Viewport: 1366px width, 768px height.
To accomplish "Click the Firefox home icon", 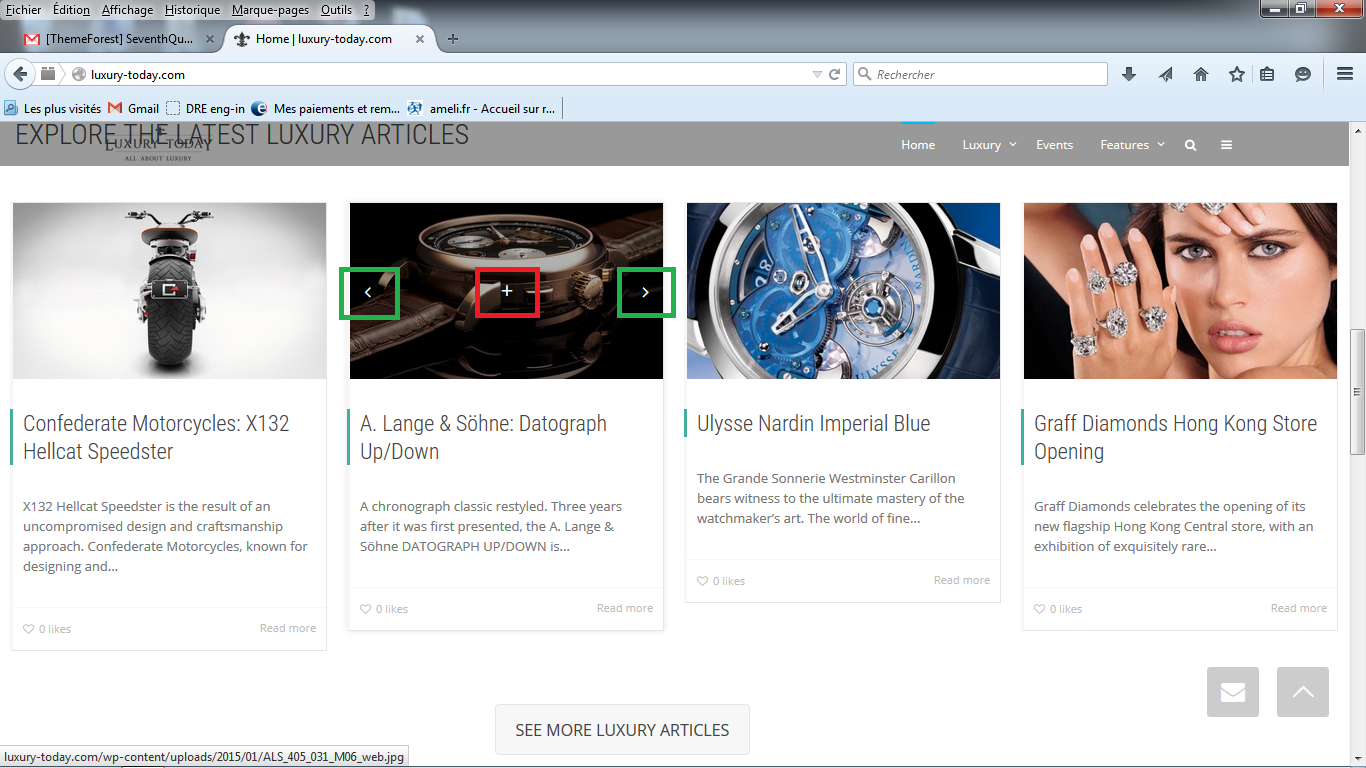I will click(1201, 74).
